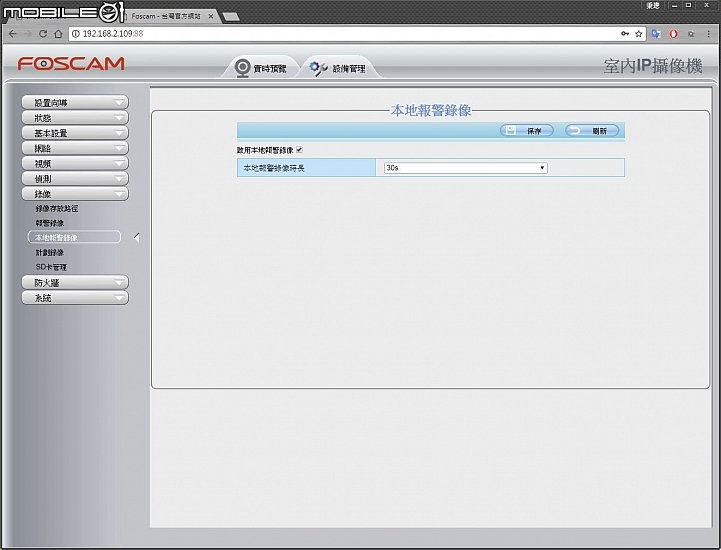Viewport: 721px width, 550px height.
Task: Switch to the 設備管理 tab
Action: pos(340,69)
